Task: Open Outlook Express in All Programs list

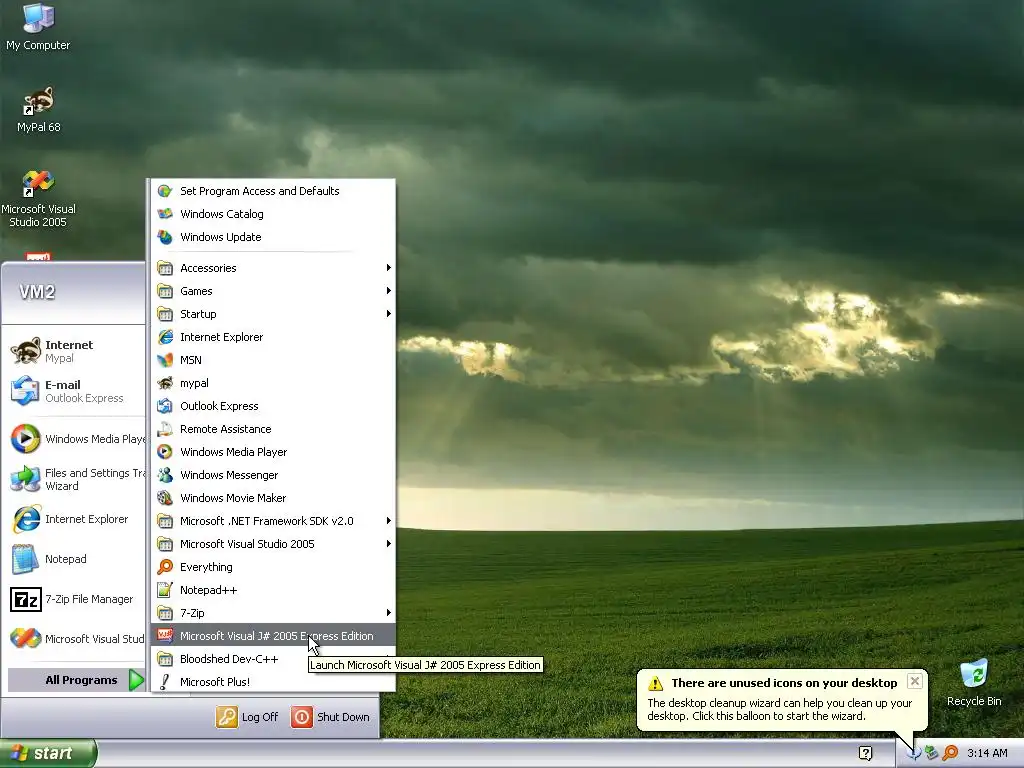Action: (274, 406)
